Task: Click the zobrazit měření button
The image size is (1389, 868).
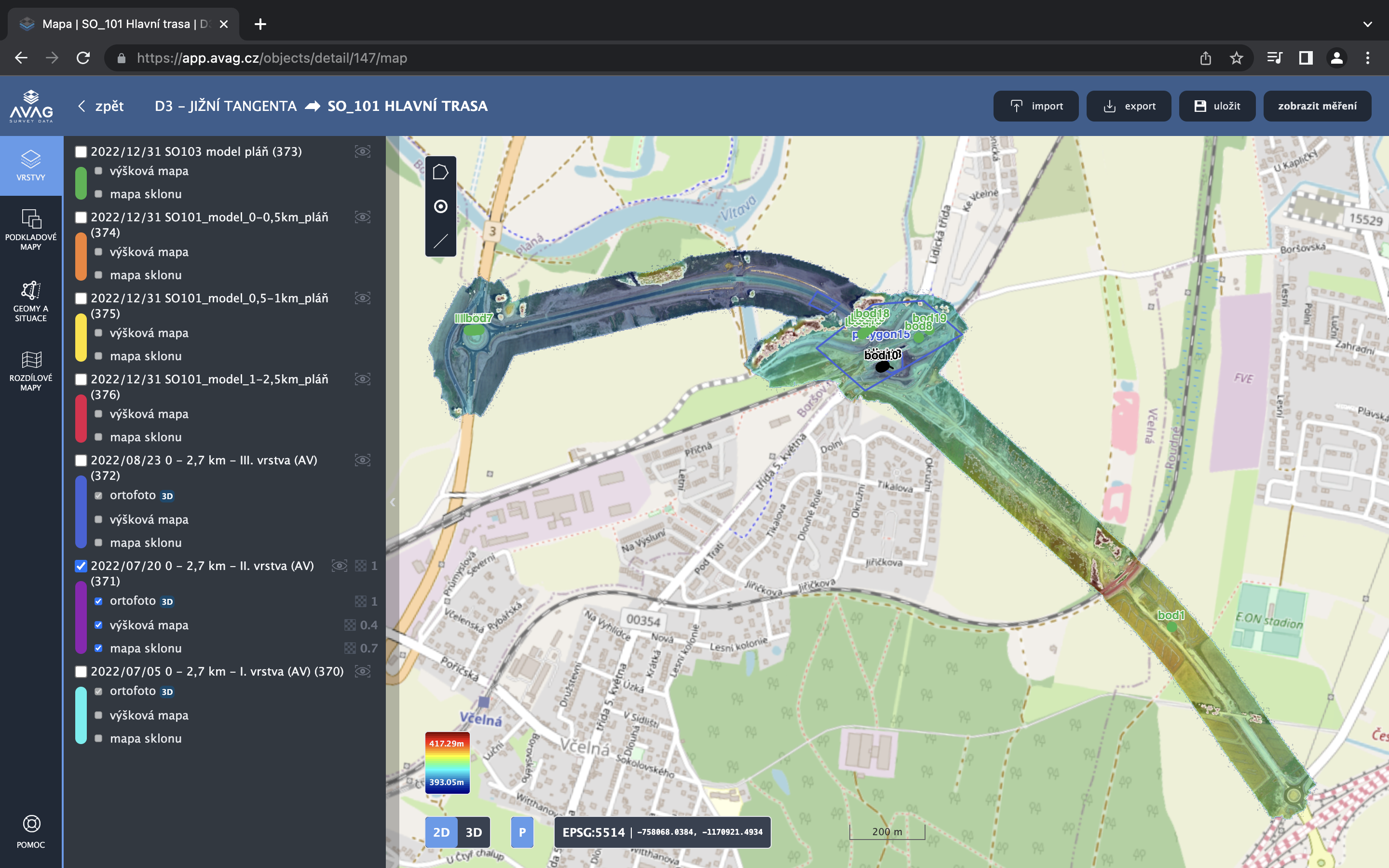Action: tap(1317, 106)
